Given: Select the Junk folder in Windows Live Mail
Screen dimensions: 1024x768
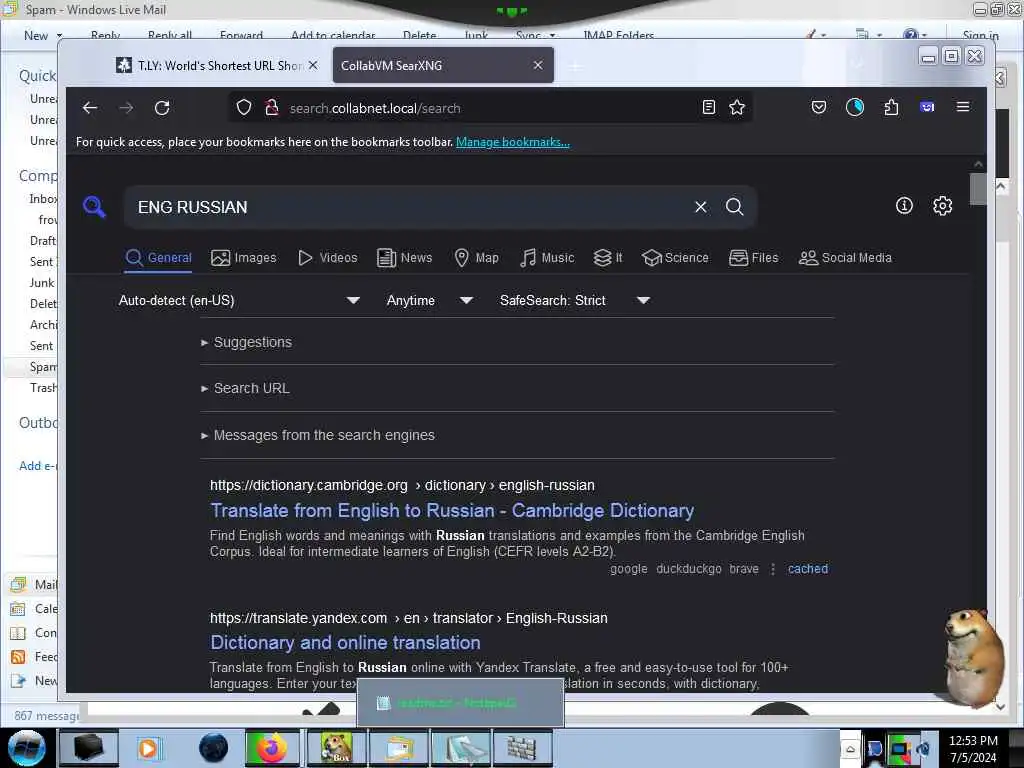Looking at the screenshot, I should (42, 283).
